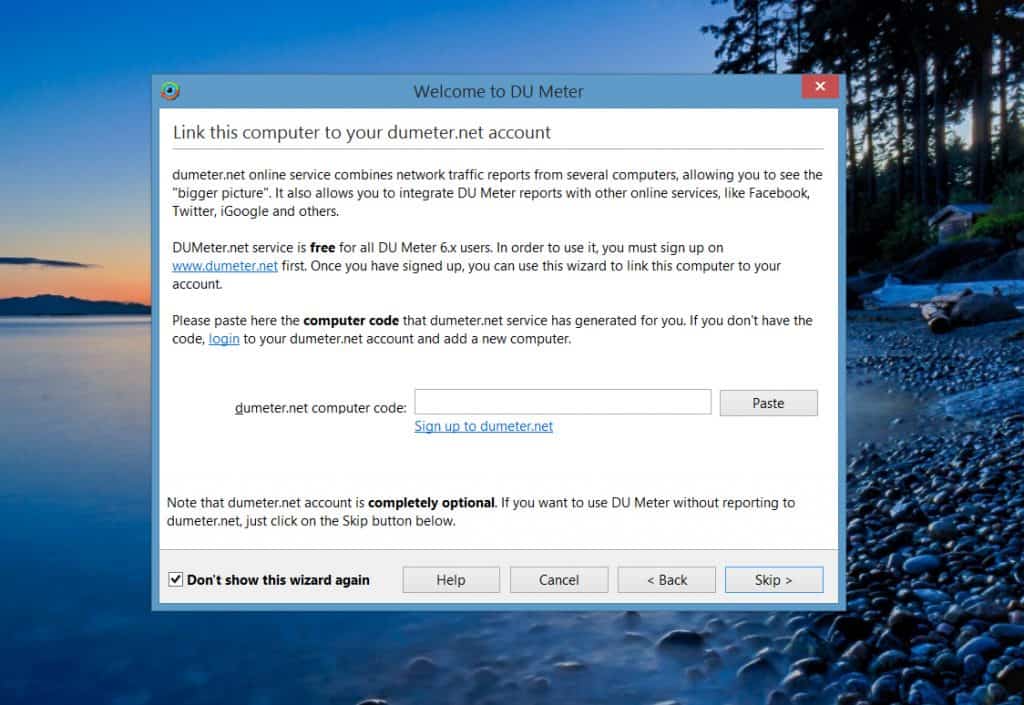Image resolution: width=1024 pixels, height=705 pixels.
Task: Focus the dumeter.net computer code field
Action: [x=563, y=401]
